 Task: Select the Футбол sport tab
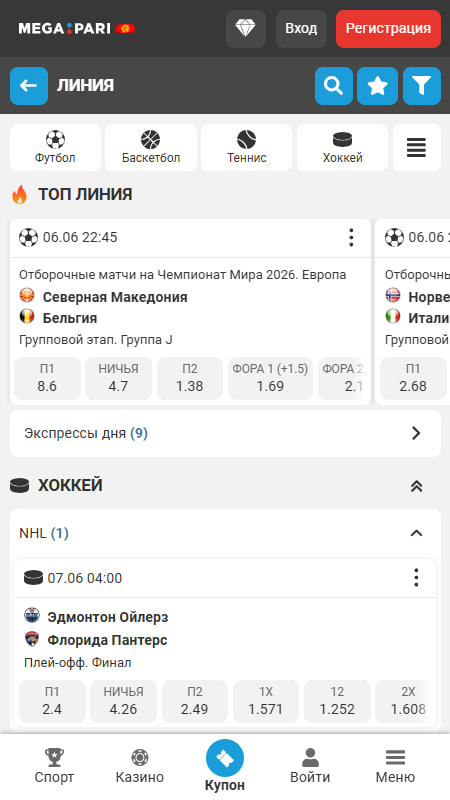[55, 147]
